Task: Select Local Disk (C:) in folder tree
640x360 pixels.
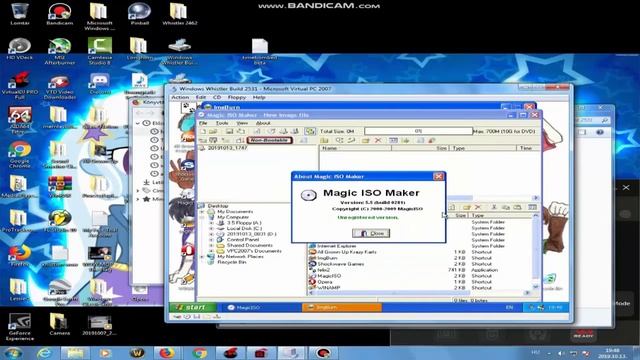Action: pos(244,229)
